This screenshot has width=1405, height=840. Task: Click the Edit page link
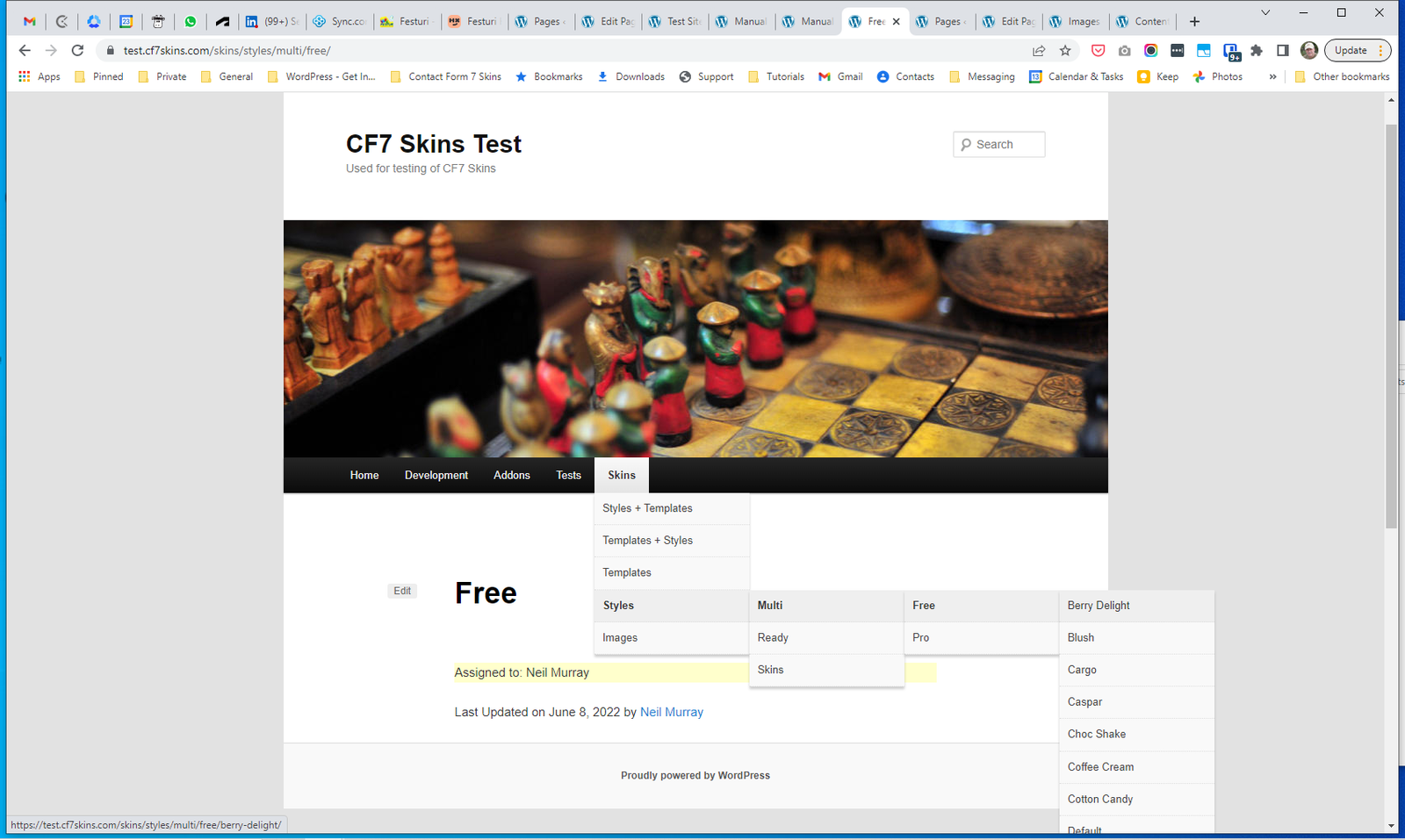[x=402, y=592]
